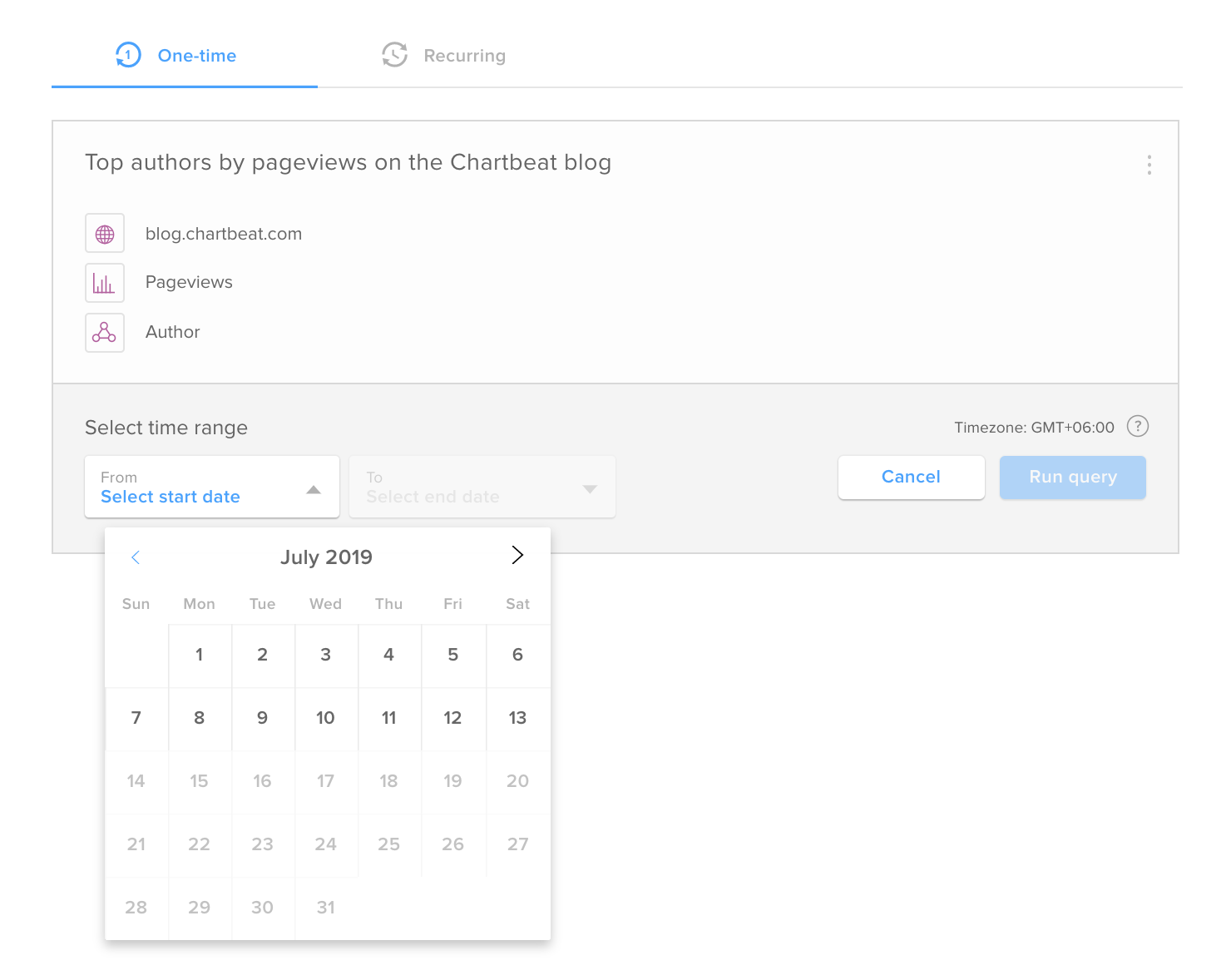Select July 10 in the calendar
This screenshot has width=1231, height=980.
pos(326,719)
